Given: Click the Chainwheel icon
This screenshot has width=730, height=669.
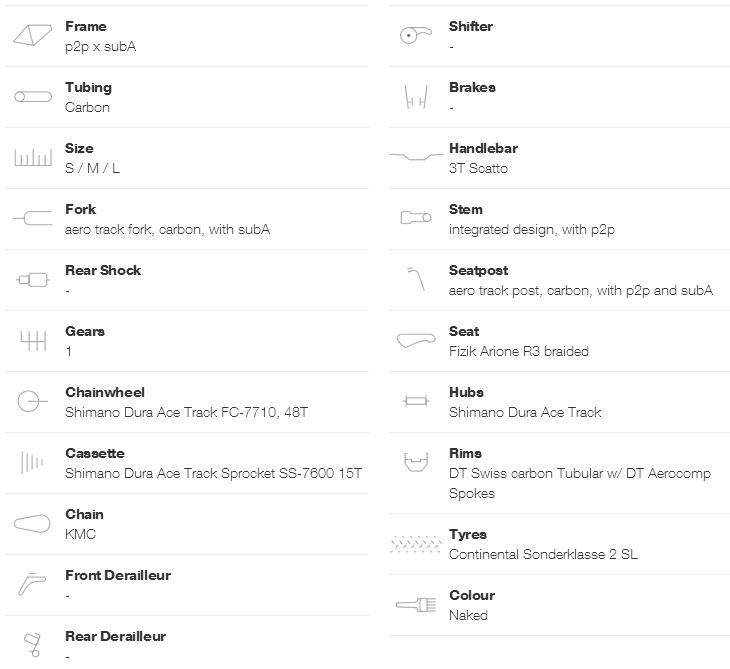Looking at the screenshot, I should (x=32, y=402).
